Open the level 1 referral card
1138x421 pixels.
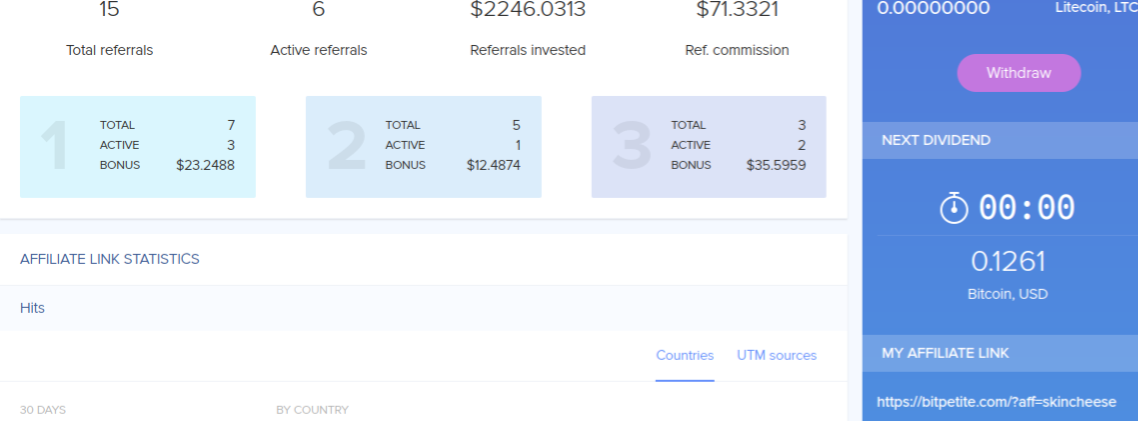point(138,147)
